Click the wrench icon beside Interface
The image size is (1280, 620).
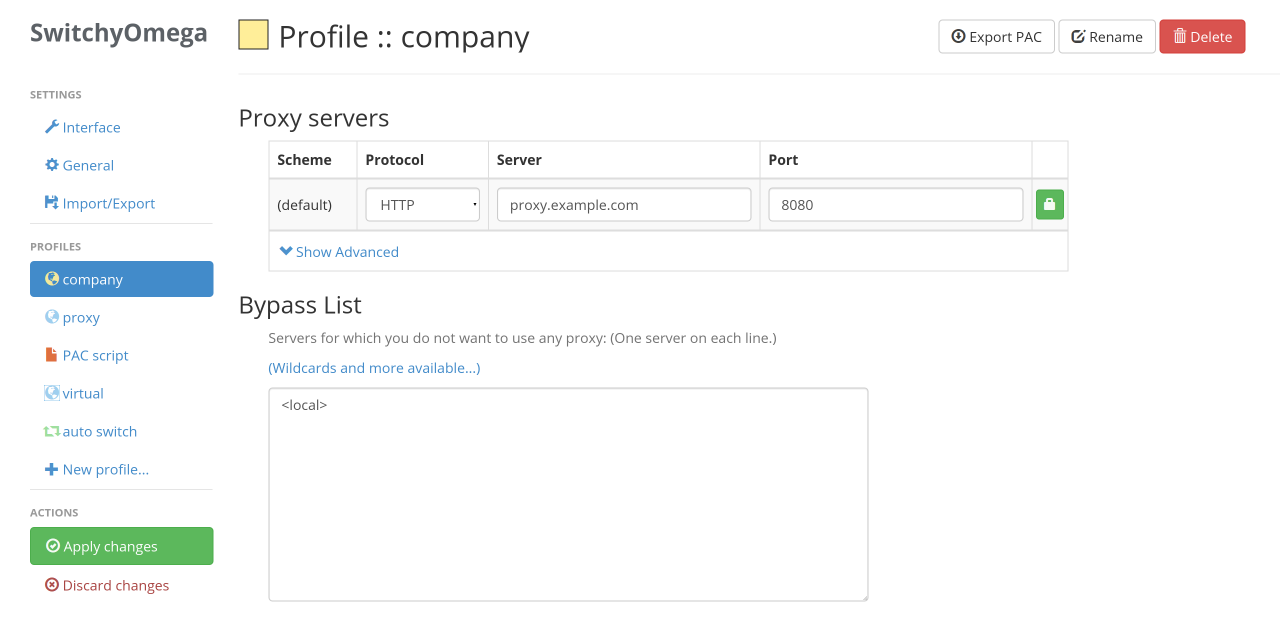(52, 127)
